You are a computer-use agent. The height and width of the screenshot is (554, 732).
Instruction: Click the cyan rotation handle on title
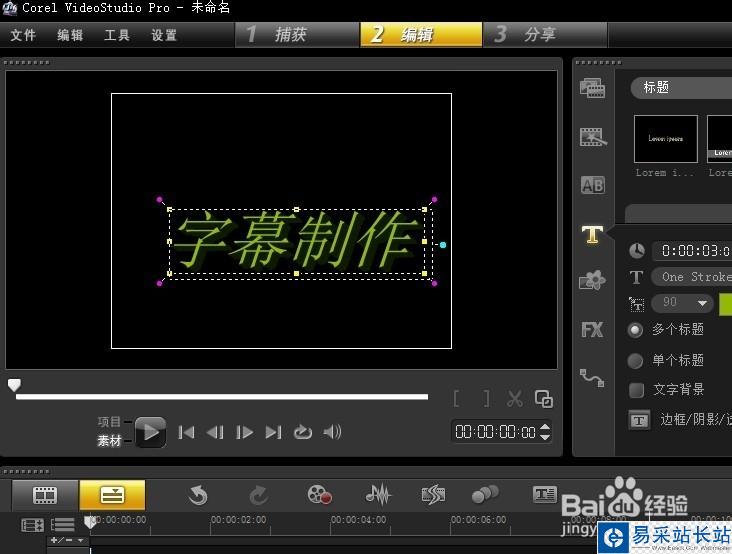[443, 245]
